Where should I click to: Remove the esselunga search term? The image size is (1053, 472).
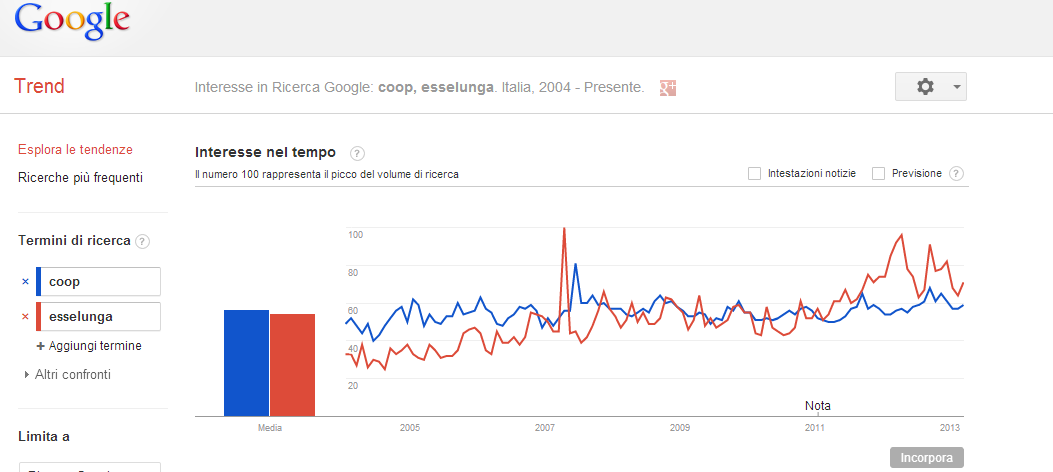tap(25, 317)
